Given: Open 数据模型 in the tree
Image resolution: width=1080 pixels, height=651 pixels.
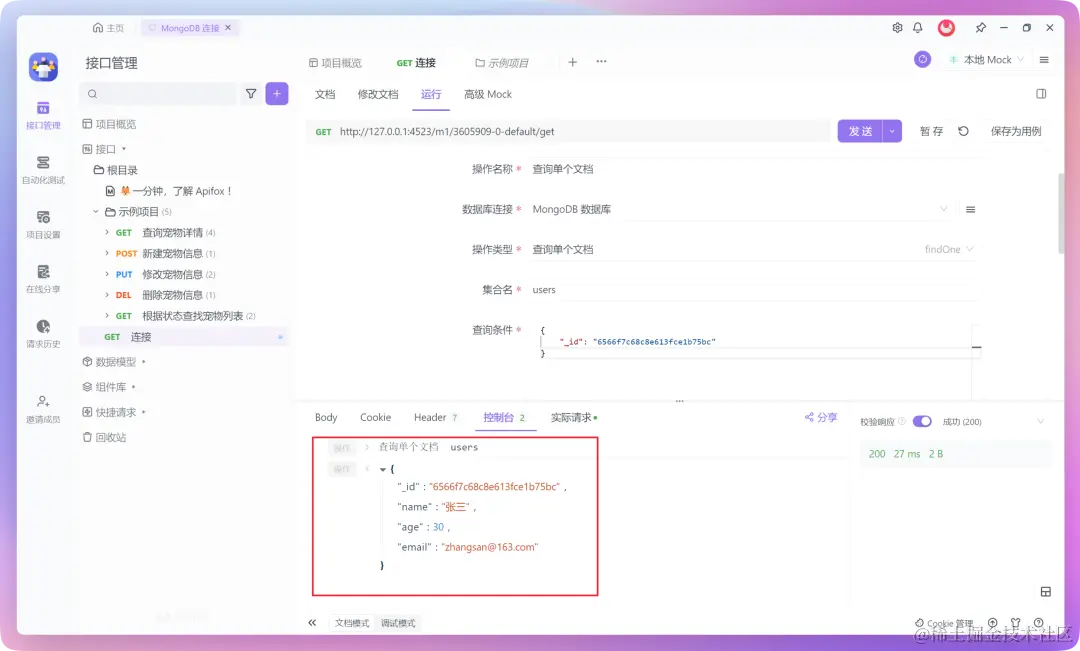Looking at the screenshot, I should point(110,362).
